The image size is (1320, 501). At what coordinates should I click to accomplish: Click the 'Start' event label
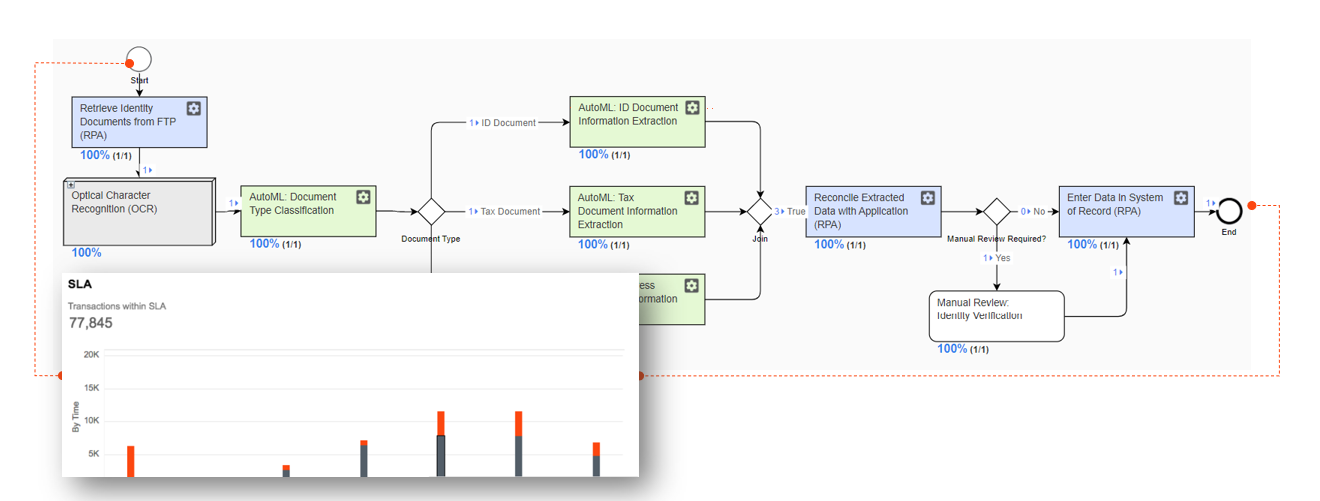click(139, 80)
